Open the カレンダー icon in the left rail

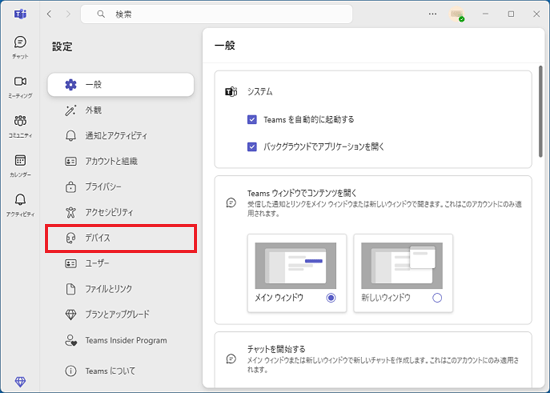(x=20, y=160)
